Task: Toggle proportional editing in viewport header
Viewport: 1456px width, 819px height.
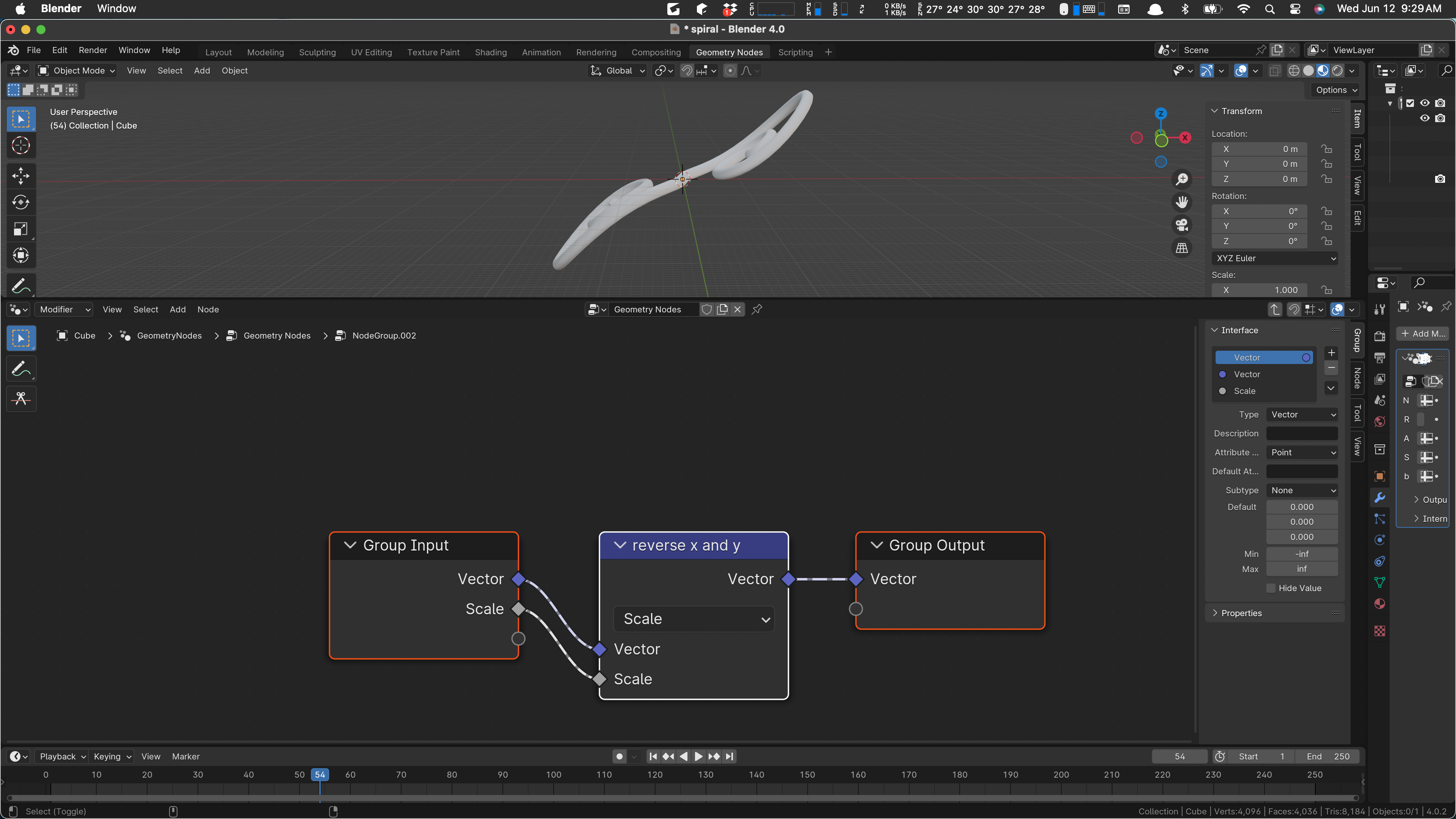Action: [x=730, y=71]
